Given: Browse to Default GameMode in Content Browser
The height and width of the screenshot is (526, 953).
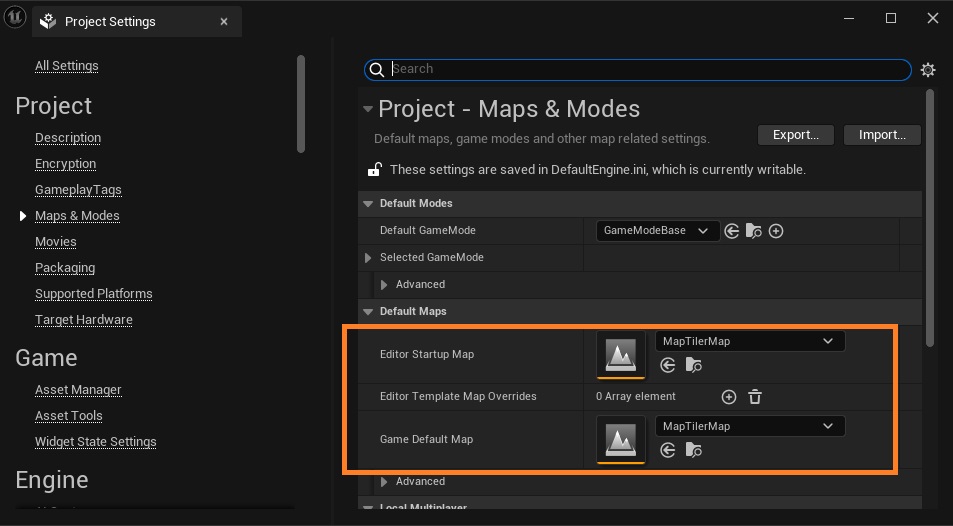Looking at the screenshot, I should coord(754,231).
